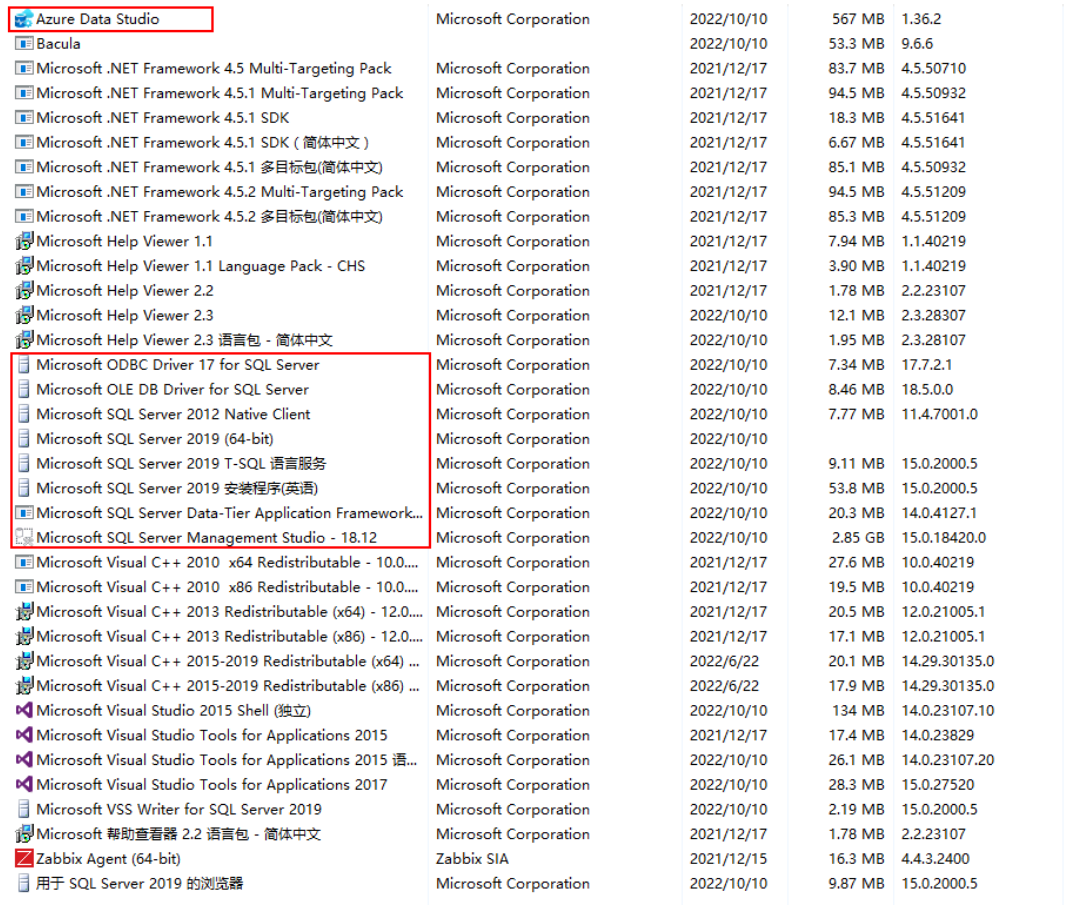Click the Visual Studio 2015 Shell icon
The height and width of the screenshot is (905, 1073).
click(24, 711)
